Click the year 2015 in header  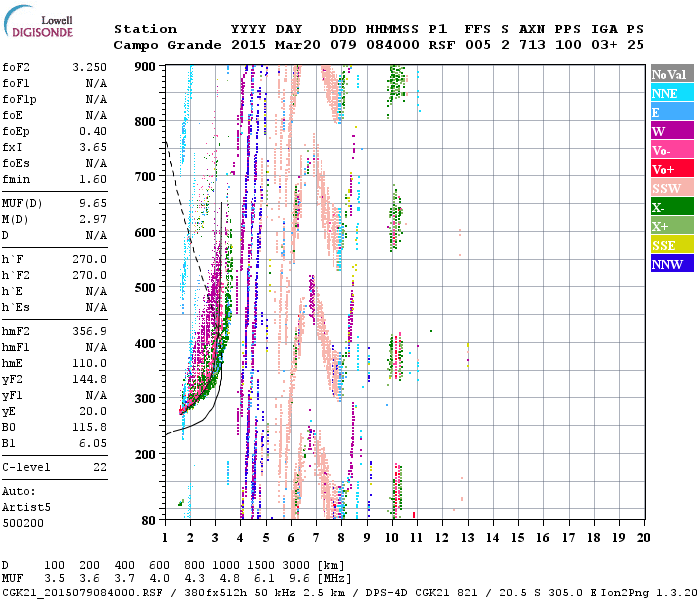(249, 45)
